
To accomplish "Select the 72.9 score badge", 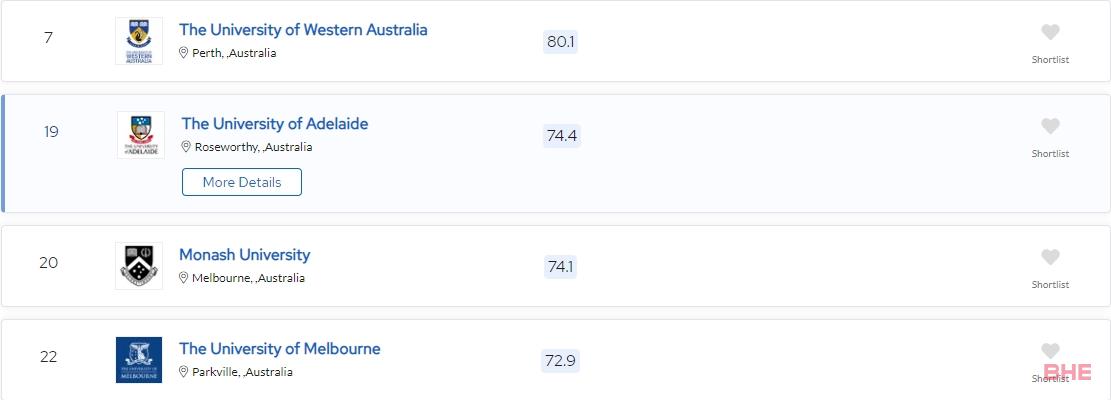I will click(560, 361).
